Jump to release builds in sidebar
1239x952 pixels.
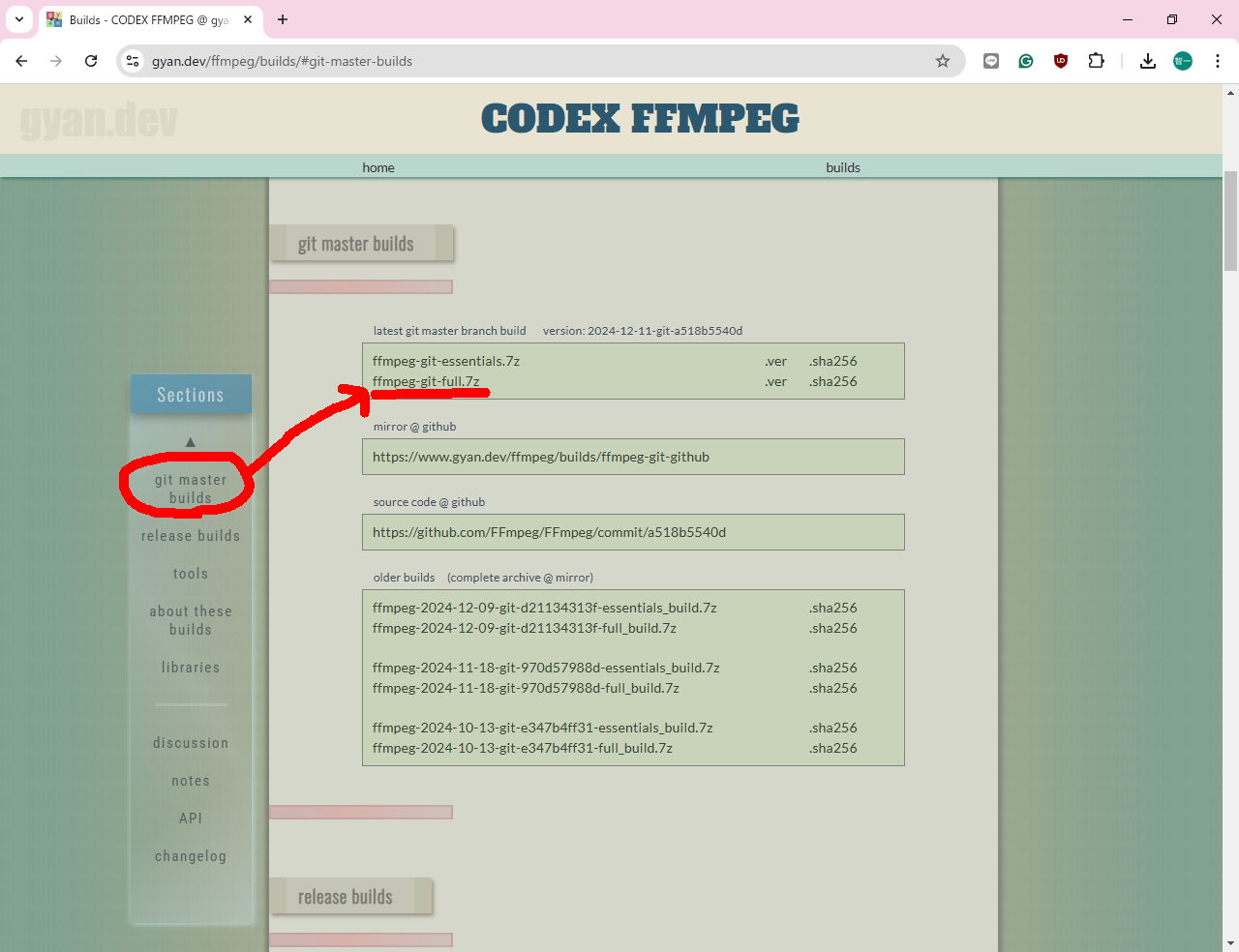(191, 536)
